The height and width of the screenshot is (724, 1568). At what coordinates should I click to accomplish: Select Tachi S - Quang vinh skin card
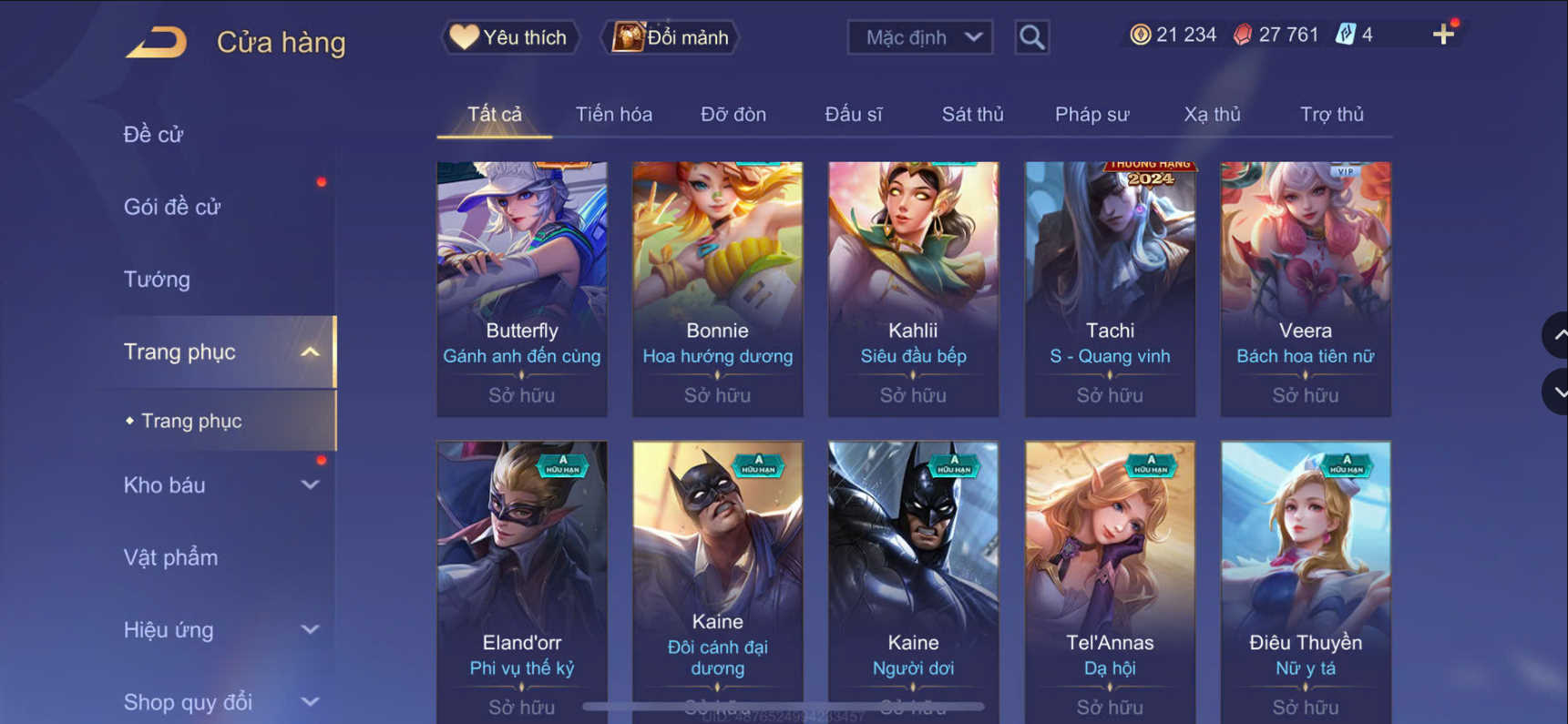pos(1110,289)
